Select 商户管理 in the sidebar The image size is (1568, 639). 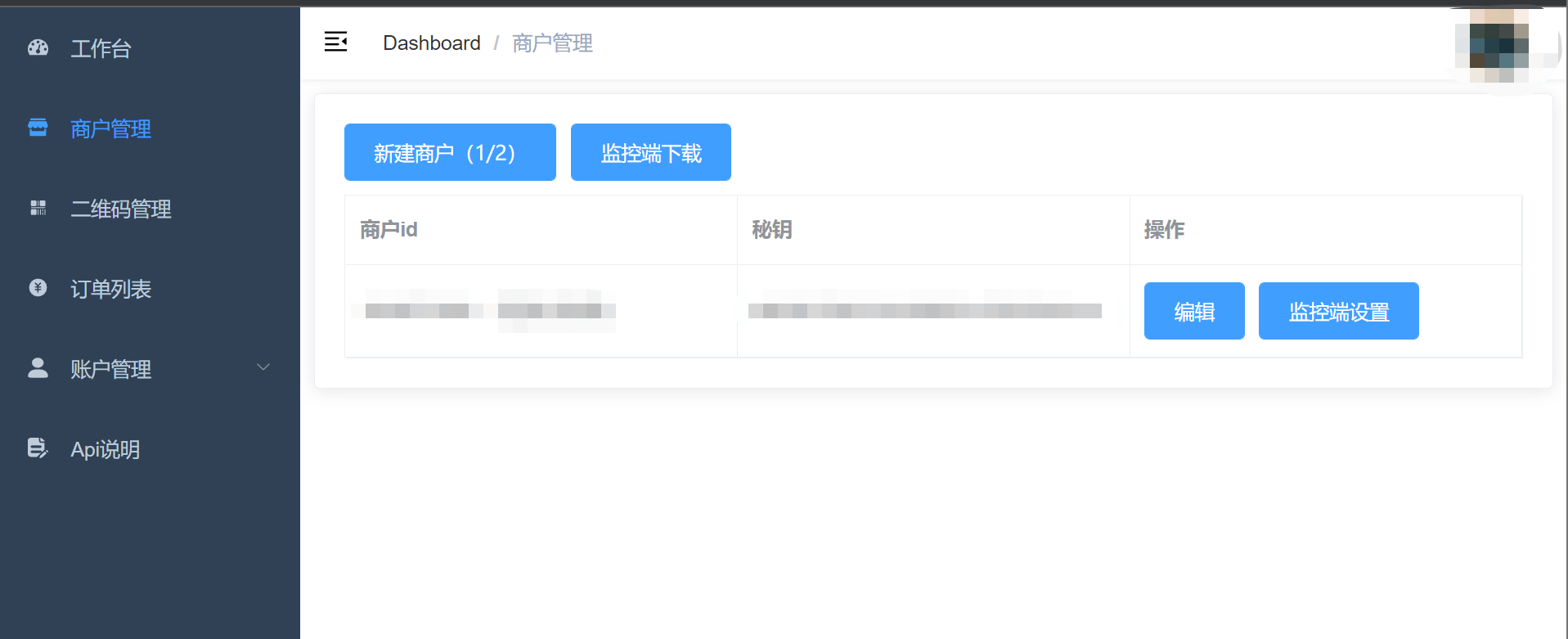coord(150,128)
